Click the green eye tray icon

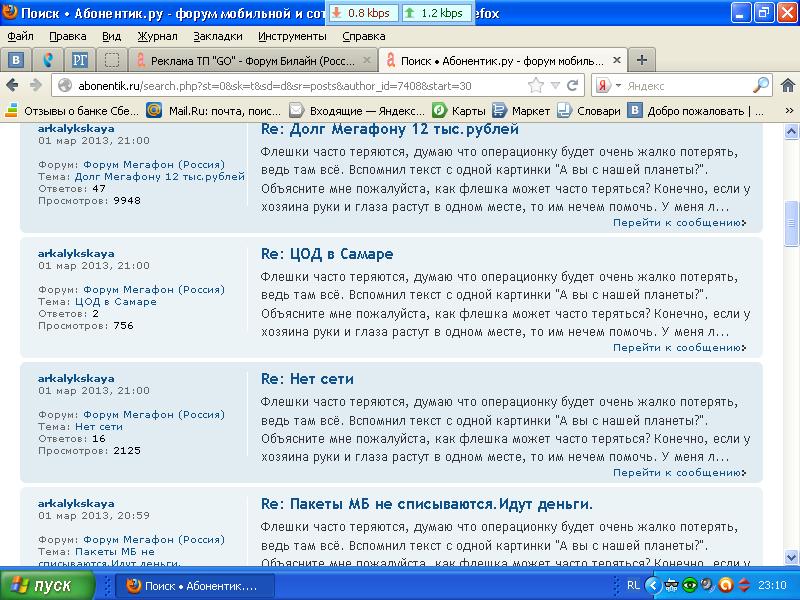tap(690, 585)
